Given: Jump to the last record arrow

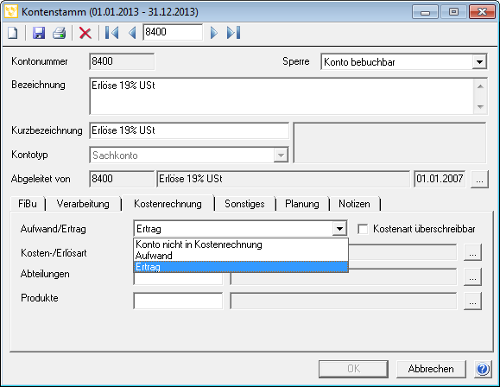Looking at the screenshot, I should click(233, 33).
